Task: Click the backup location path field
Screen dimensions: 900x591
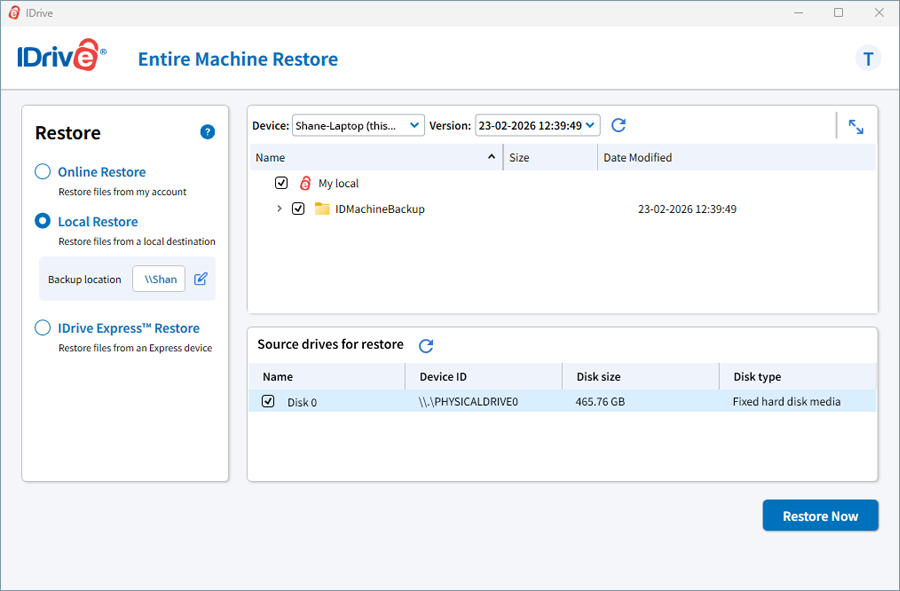Action: tap(159, 279)
